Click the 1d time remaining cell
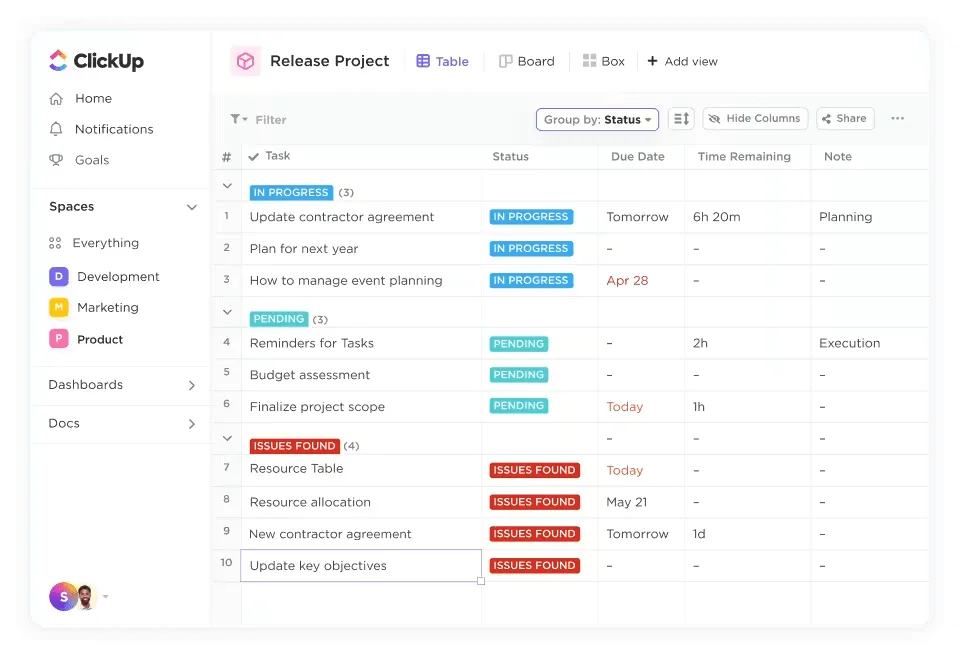 [699, 534]
